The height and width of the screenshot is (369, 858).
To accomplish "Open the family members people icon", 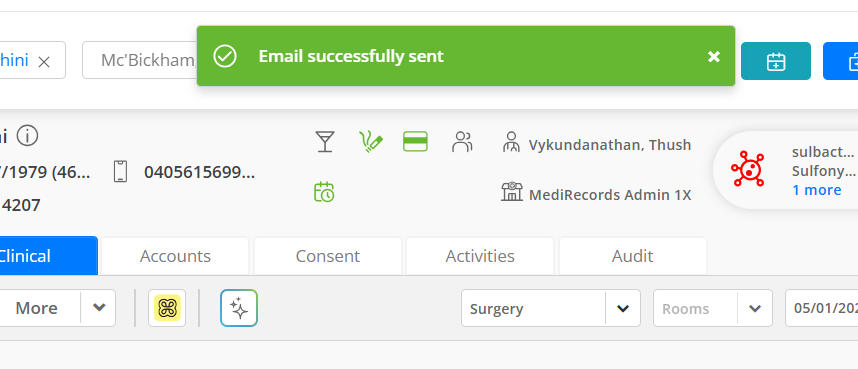I will pyautogui.click(x=462, y=142).
